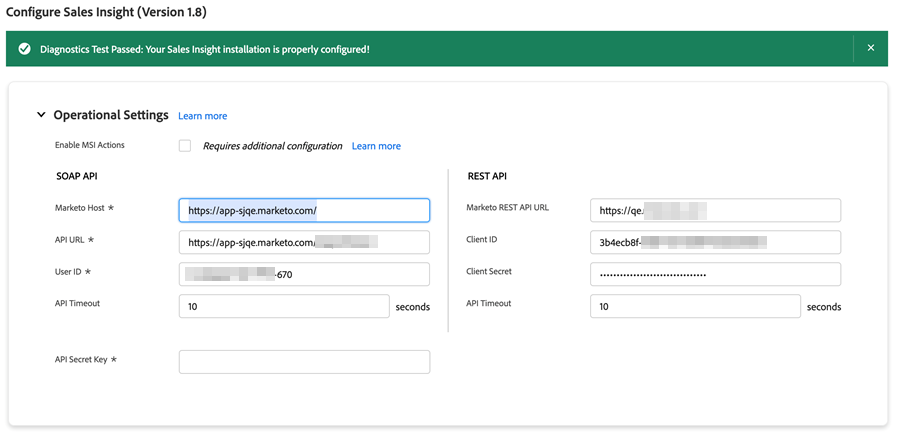The width and height of the screenshot is (900, 437).
Task: Click the green success checkmark icon
Action: point(24,49)
